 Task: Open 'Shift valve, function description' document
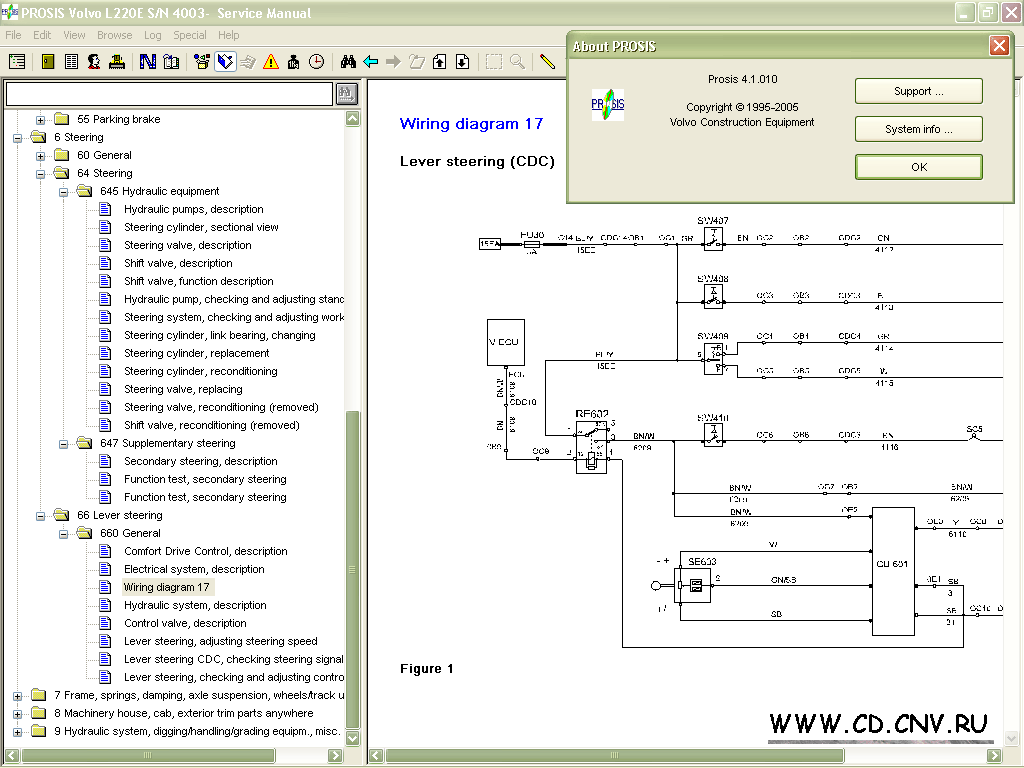tap(199, 281)
